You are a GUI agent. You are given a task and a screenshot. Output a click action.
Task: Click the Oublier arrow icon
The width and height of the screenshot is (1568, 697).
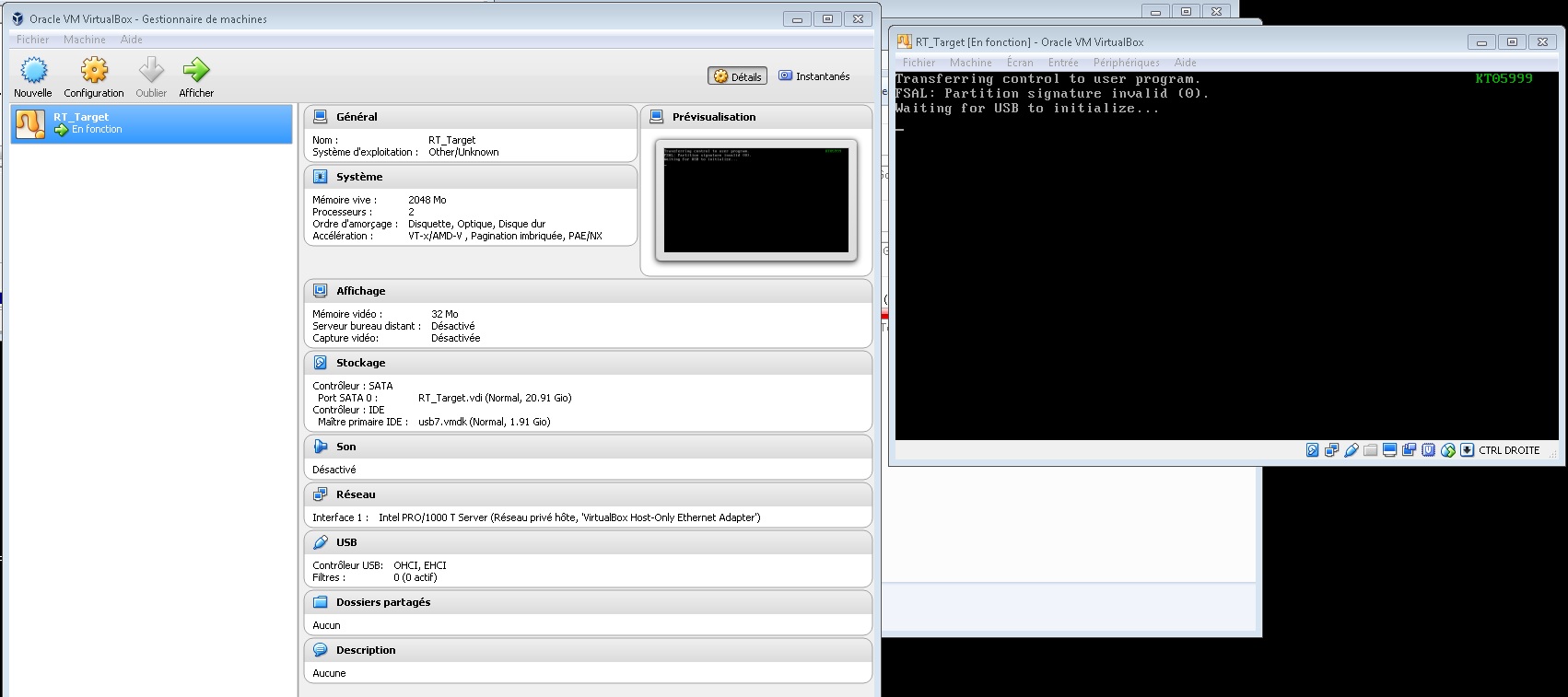point(151,70)
